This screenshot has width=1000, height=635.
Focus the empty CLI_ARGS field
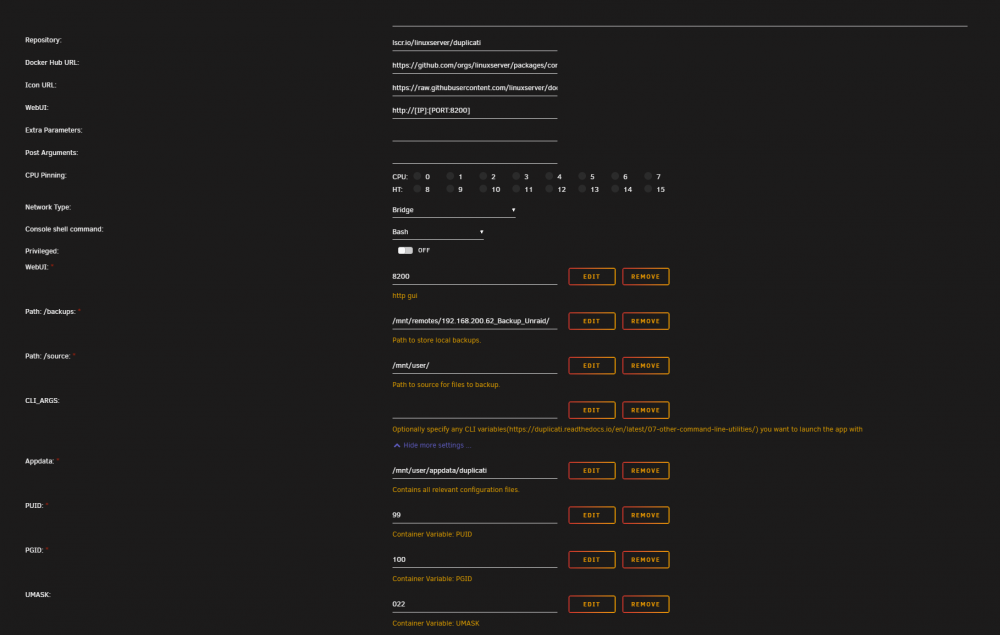474,411
